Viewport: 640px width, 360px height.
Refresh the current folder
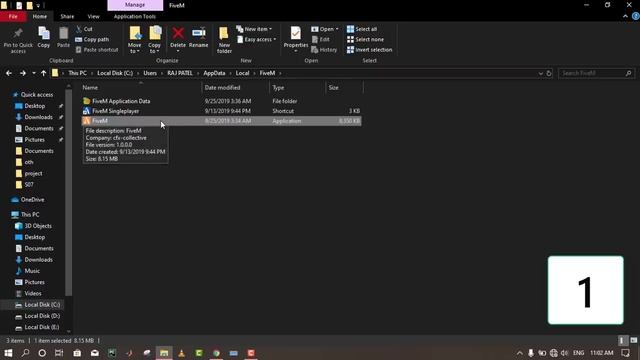pyautogui.click(x=549, y=73)
